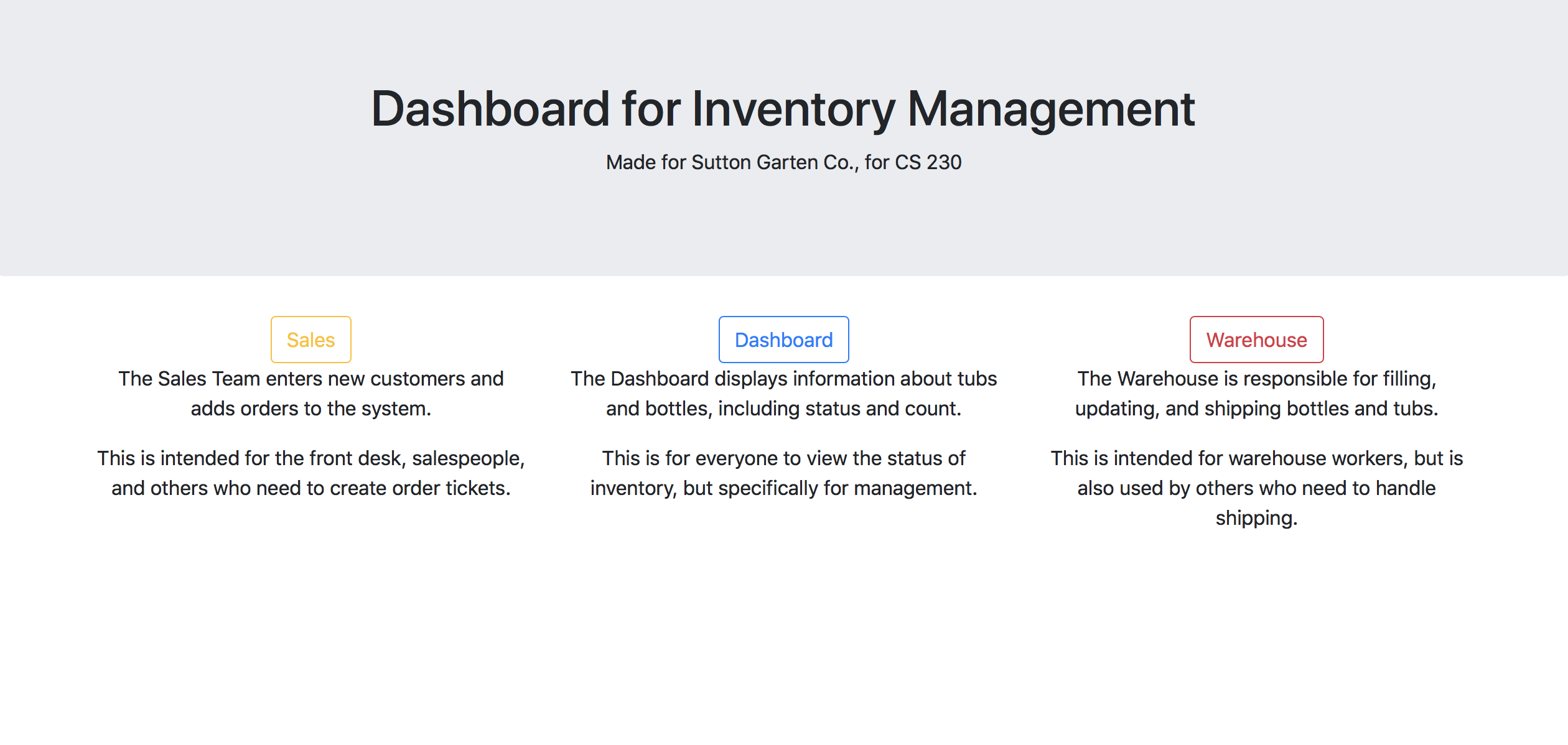The image size is (1568, 745).
Task: Click the final word shipping under Warehouse
Action: click(x=1256, y=518)
